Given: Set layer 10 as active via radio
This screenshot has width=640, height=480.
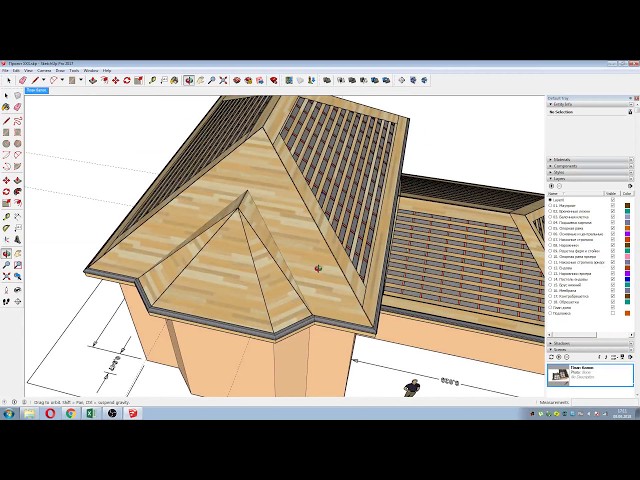Looking at the screenshot, I should click(x=550, y=257).
